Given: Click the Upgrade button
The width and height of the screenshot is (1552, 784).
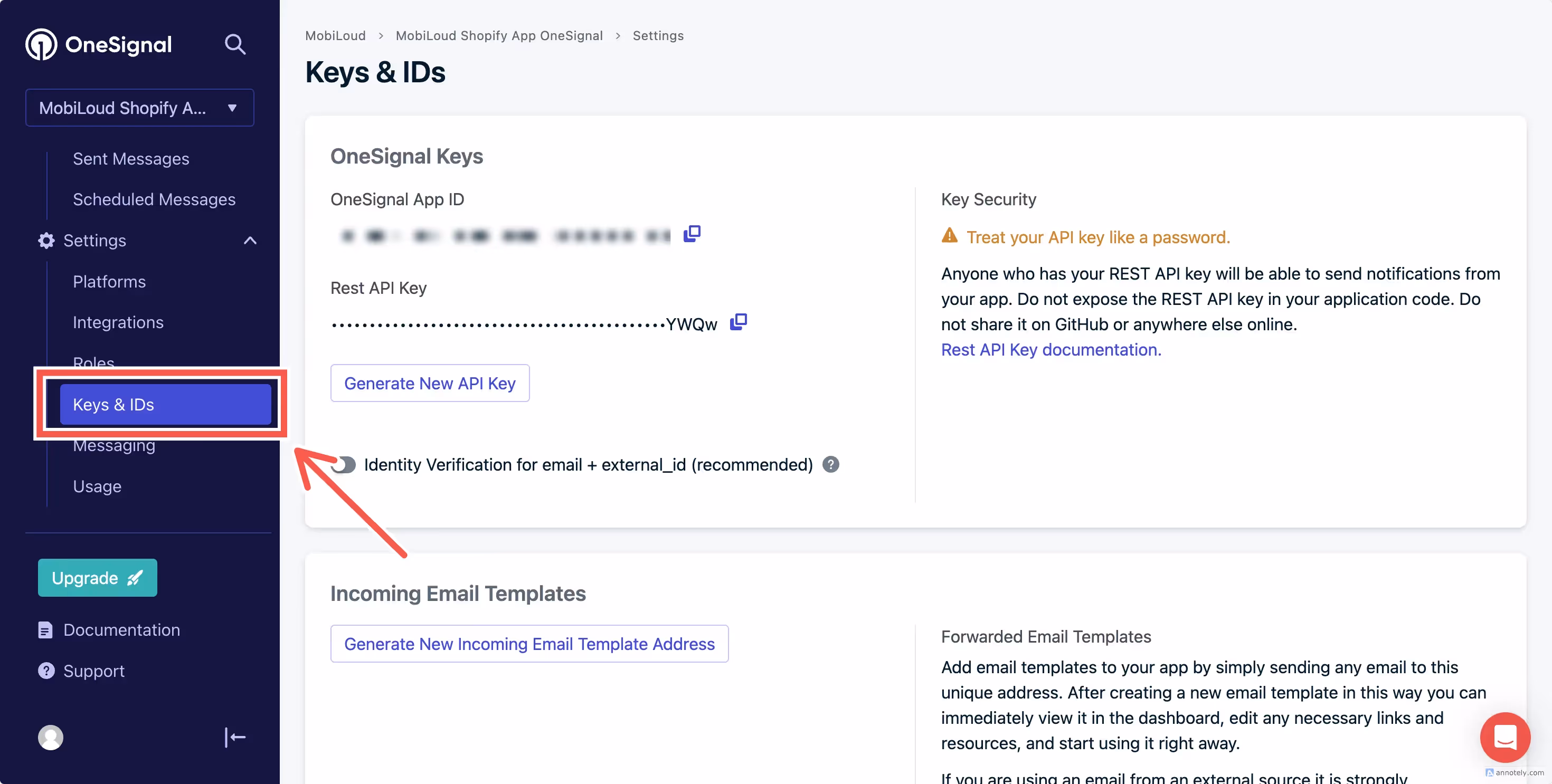Looking at the screenshot, I should tap(98, 578).
